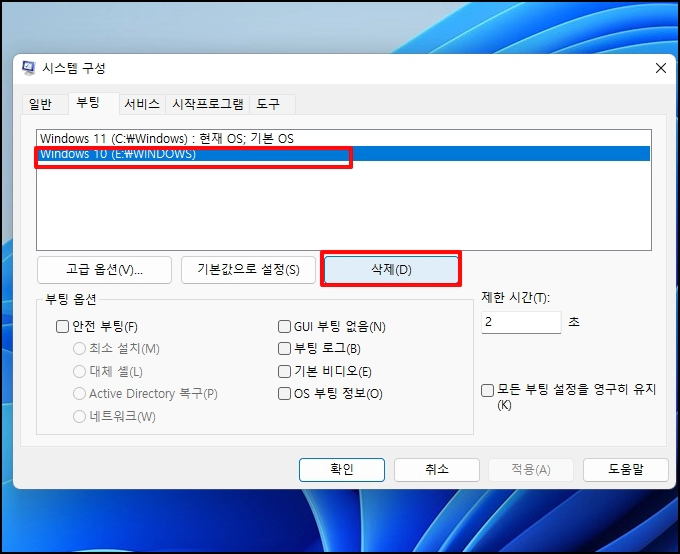Click the 삭제(D) button

pyautogui.click(x=391, y=270)
